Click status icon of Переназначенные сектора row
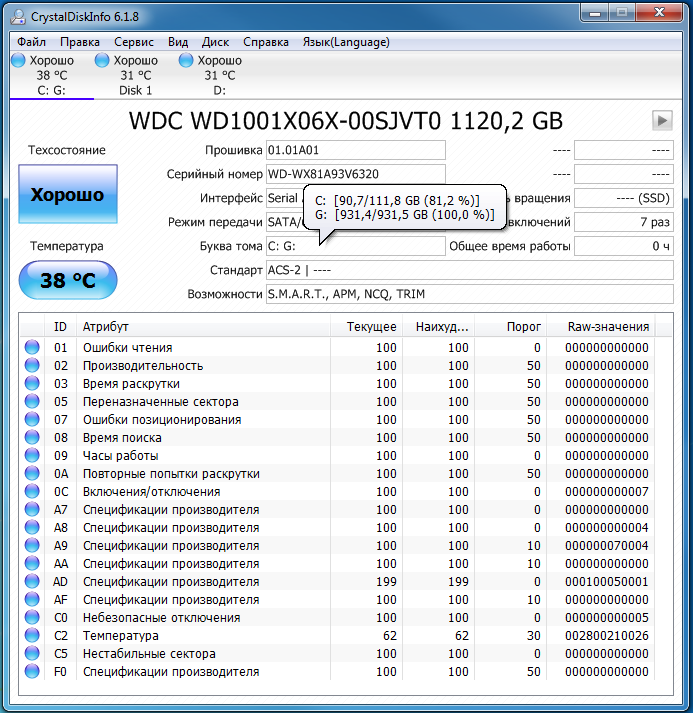693x713 pixels. tap(32, 402)
